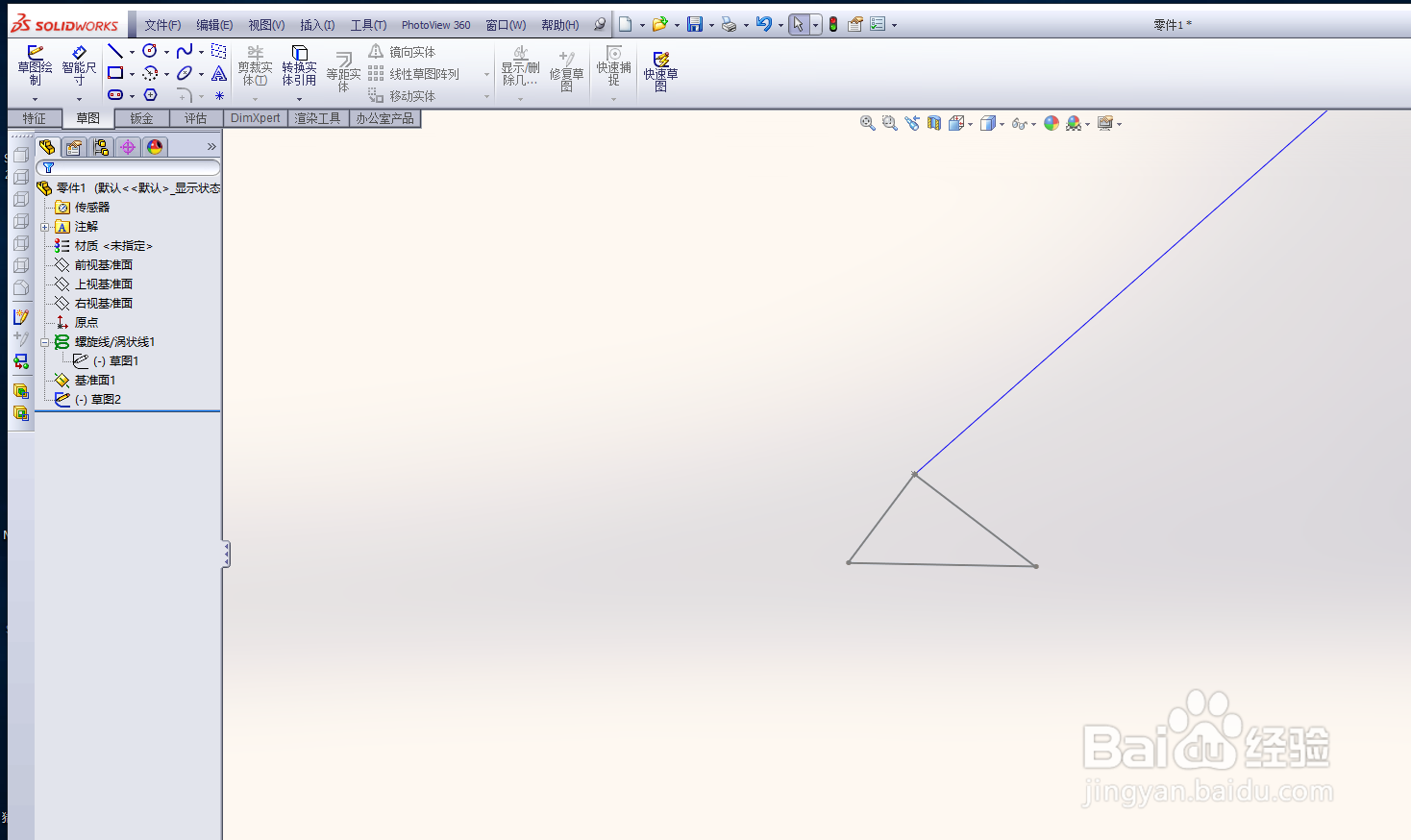Click the Rebuild traffic light icon
This screenshot has height=840, width=1411.
pos(833,24)
